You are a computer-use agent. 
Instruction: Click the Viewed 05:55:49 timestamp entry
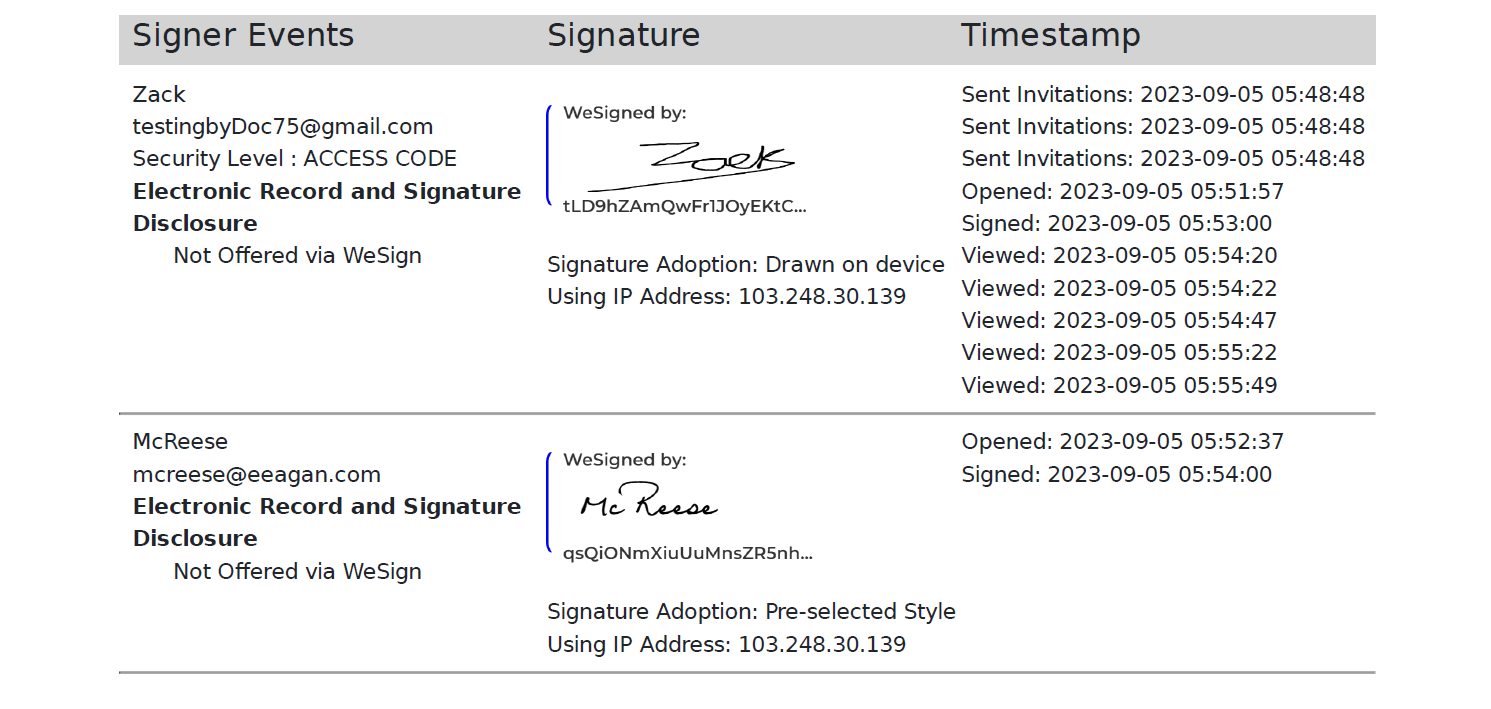point(1119,385)
